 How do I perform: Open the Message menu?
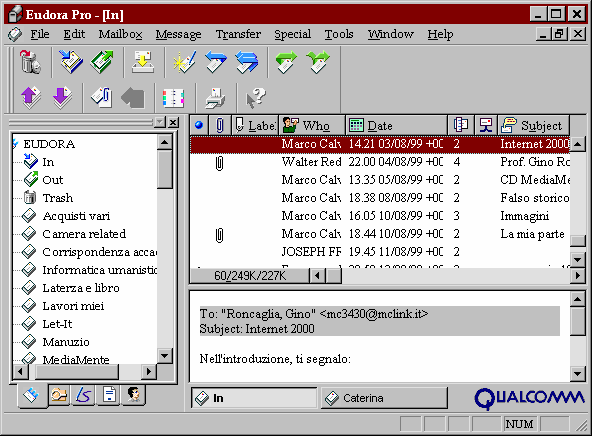tap(178, 34)
